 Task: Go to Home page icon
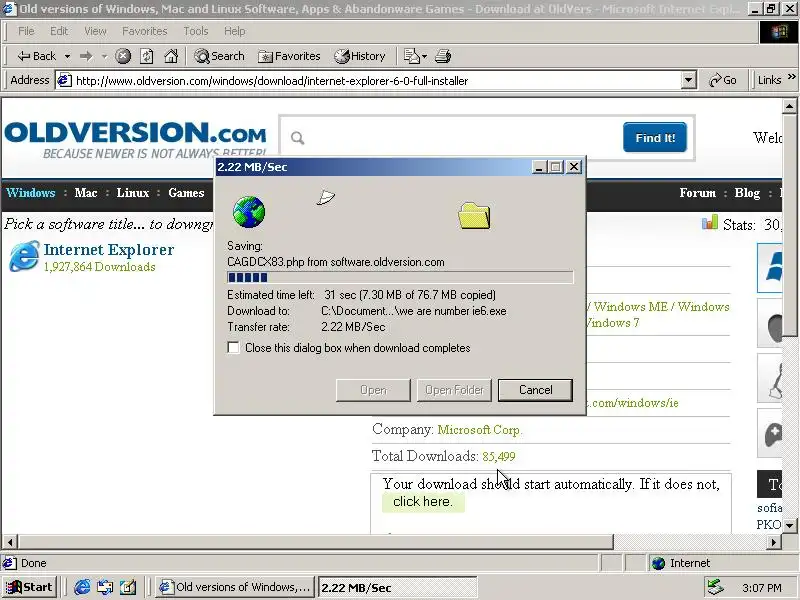pos(171,56)
